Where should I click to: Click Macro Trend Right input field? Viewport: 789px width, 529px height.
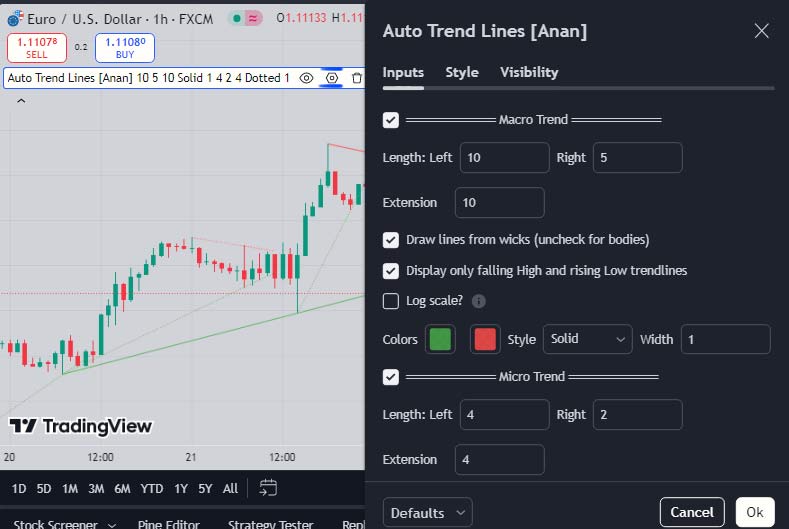point(638,158)
